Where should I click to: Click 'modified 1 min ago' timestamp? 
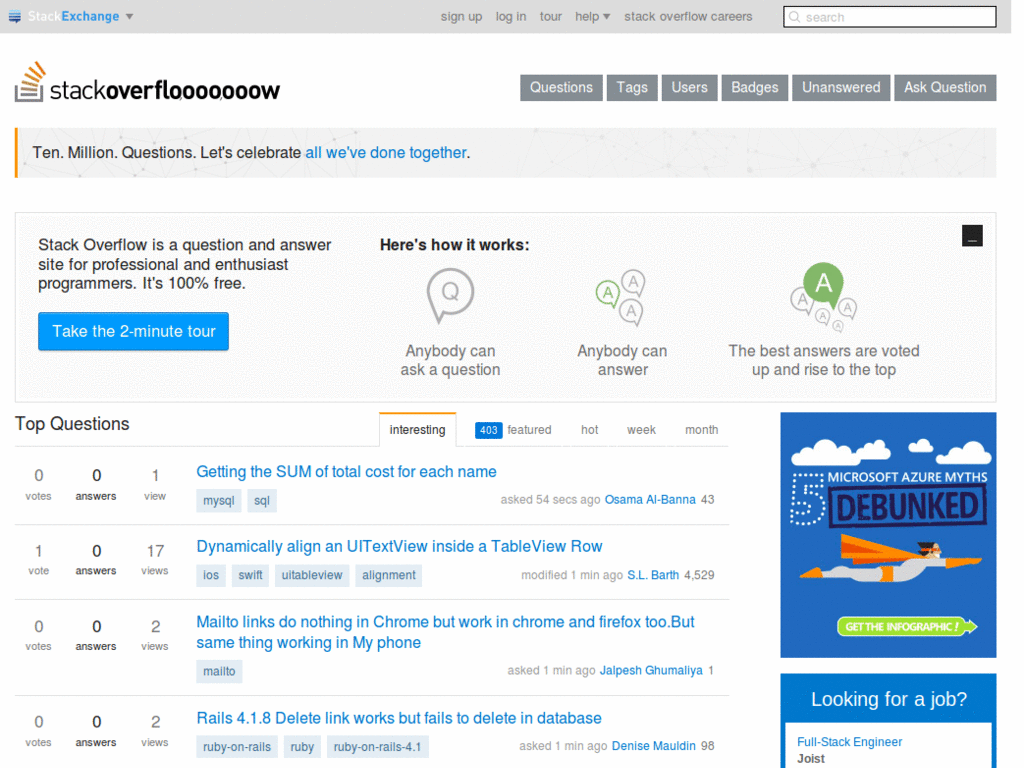point(571,575)
